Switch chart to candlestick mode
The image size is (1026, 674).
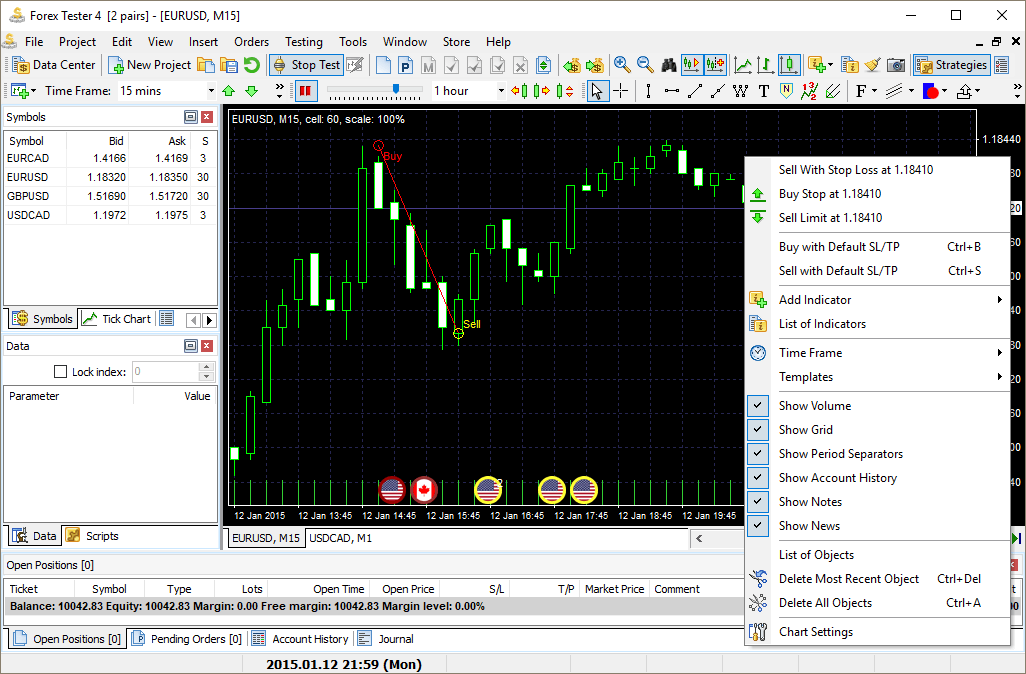[x=789, y=65]
